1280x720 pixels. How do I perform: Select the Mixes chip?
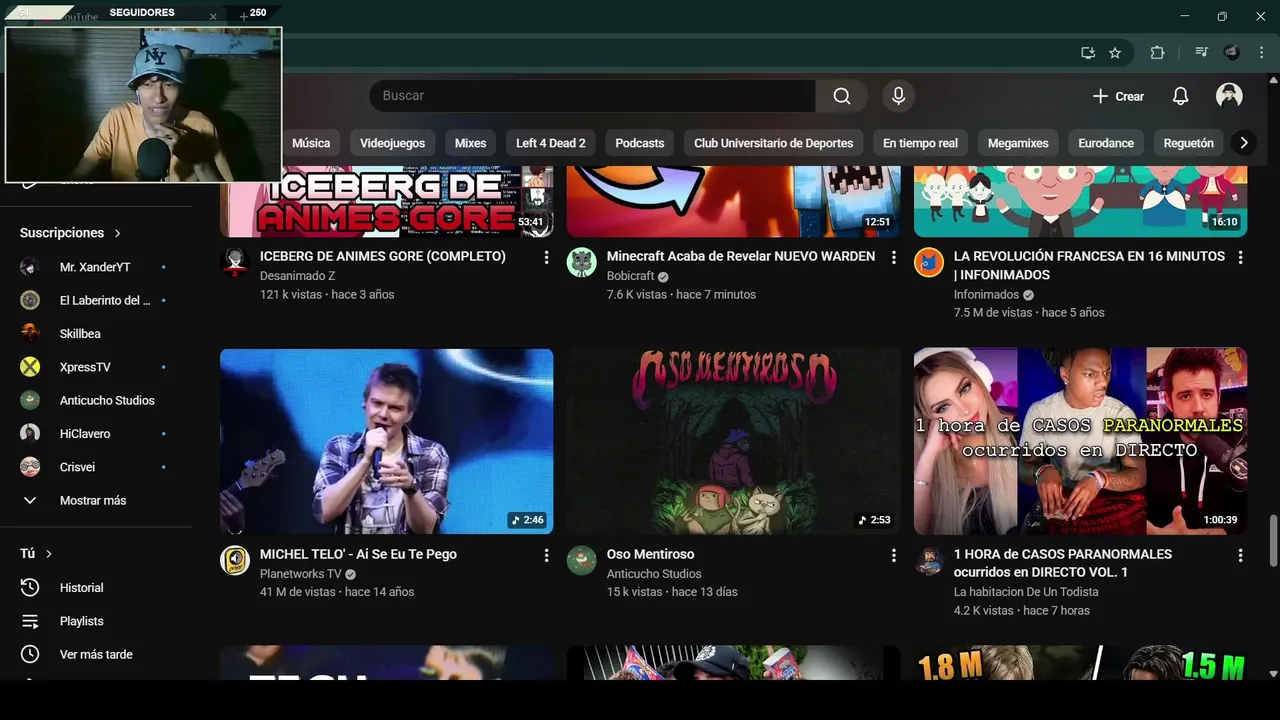pyautogui.click(x=470, y=143)
